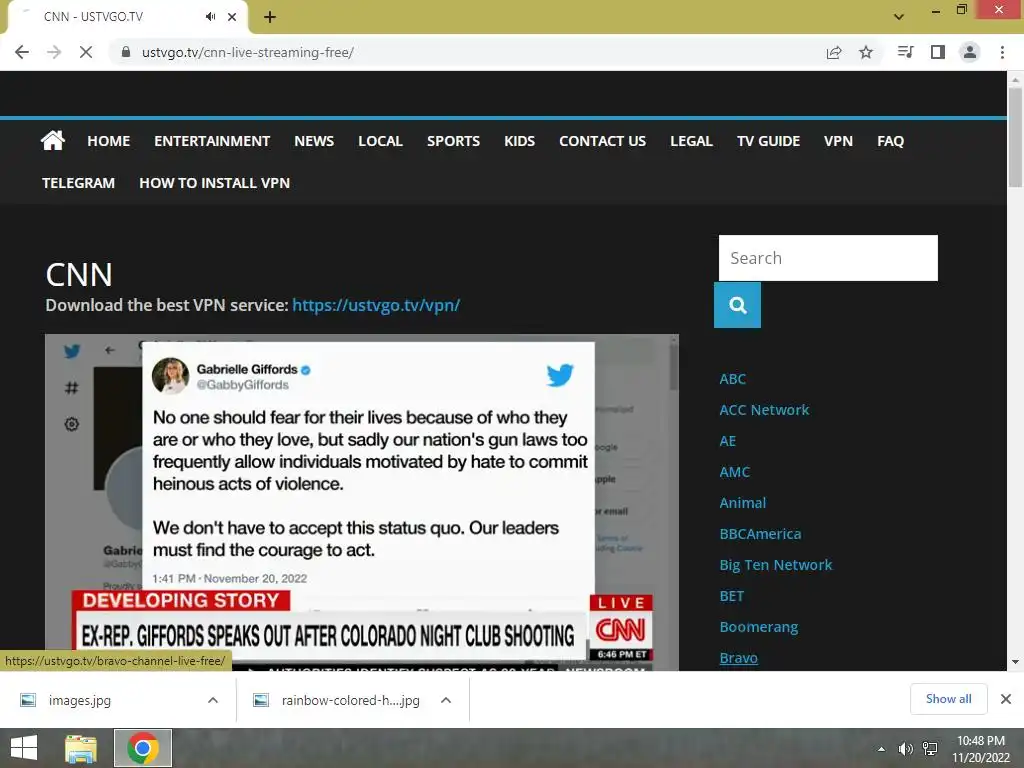Open a new tab with the plus button
The height and width of the screenshot is (768, 1024).
click(270, 17)
